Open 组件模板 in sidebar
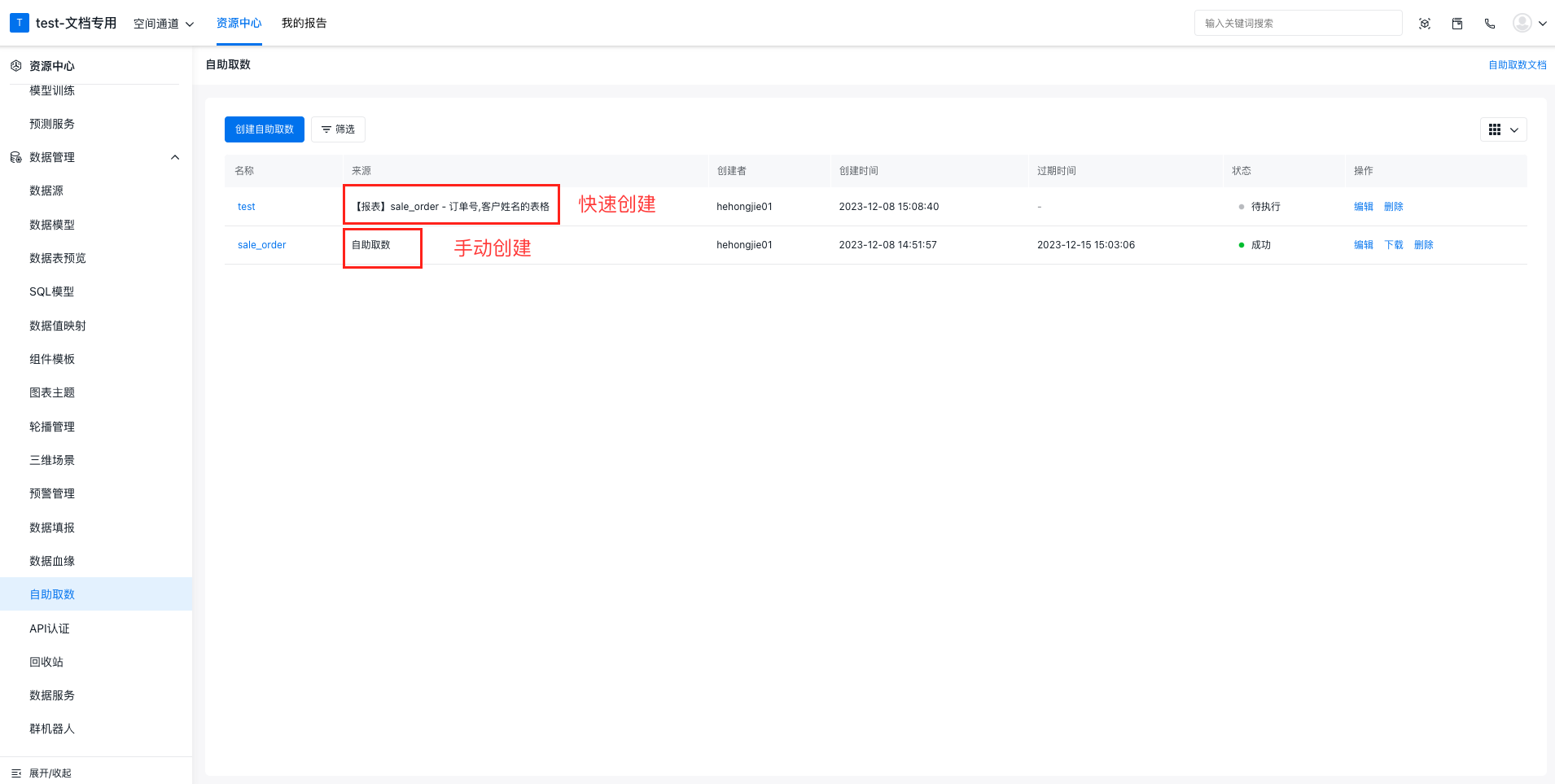This screenshot has width=1555, height=784. point(52,359)
